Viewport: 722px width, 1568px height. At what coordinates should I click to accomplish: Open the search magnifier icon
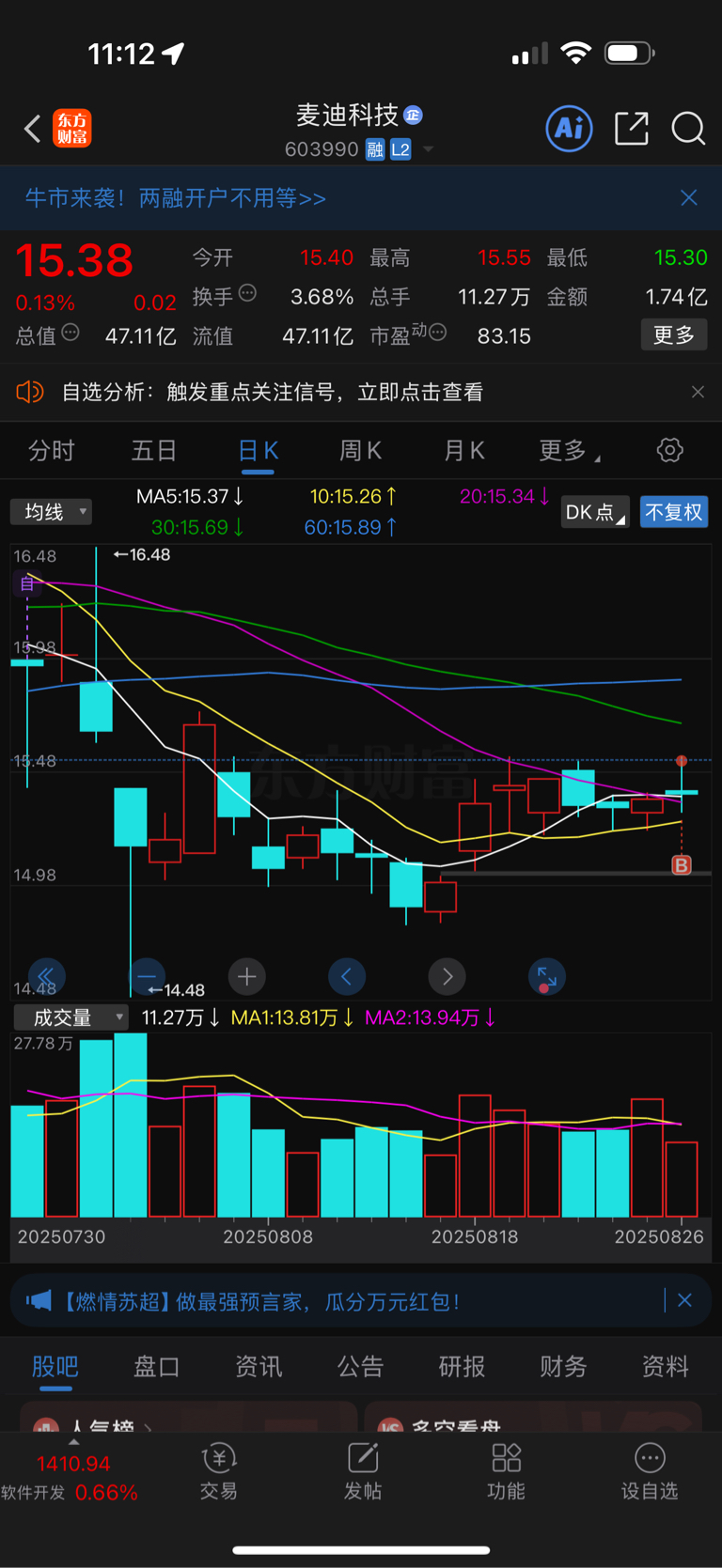tap(688, 129)
